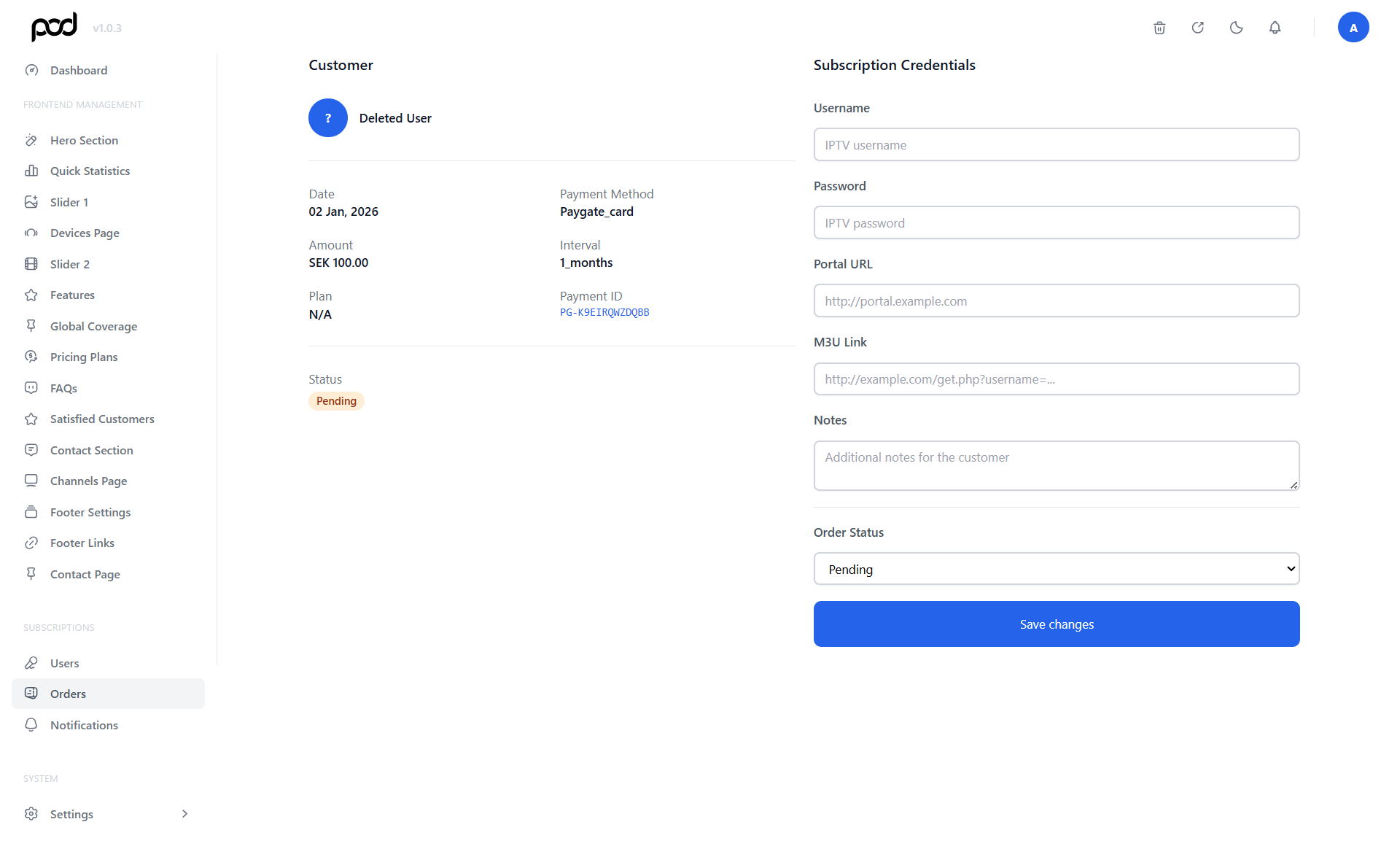Click the Quick Statistics chart icon
This screenshot has width=1400, height=865.
(31, 171)
